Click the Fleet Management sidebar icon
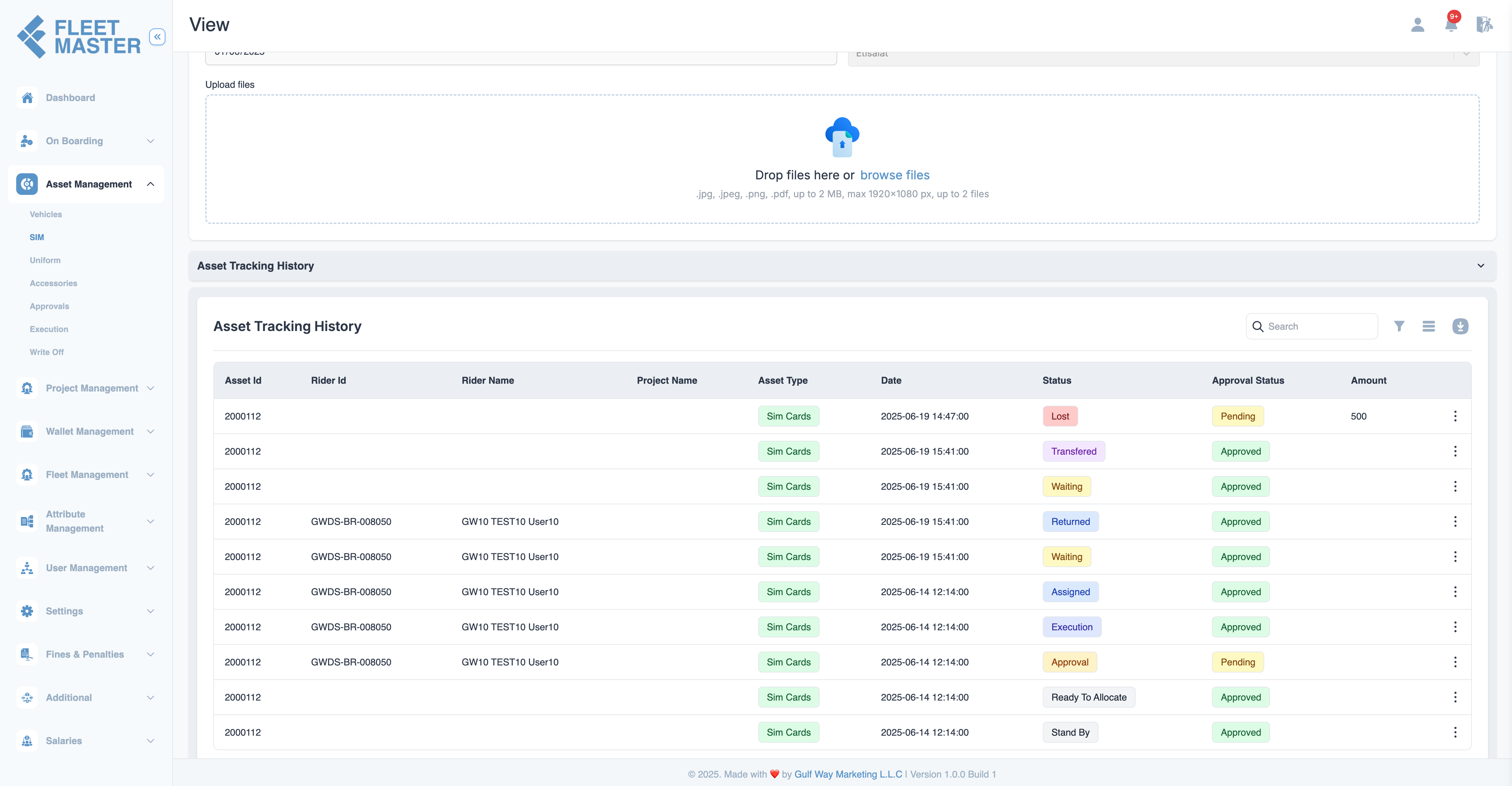Viewport: 1512px width, 786px height. click(x=27, y=475)
